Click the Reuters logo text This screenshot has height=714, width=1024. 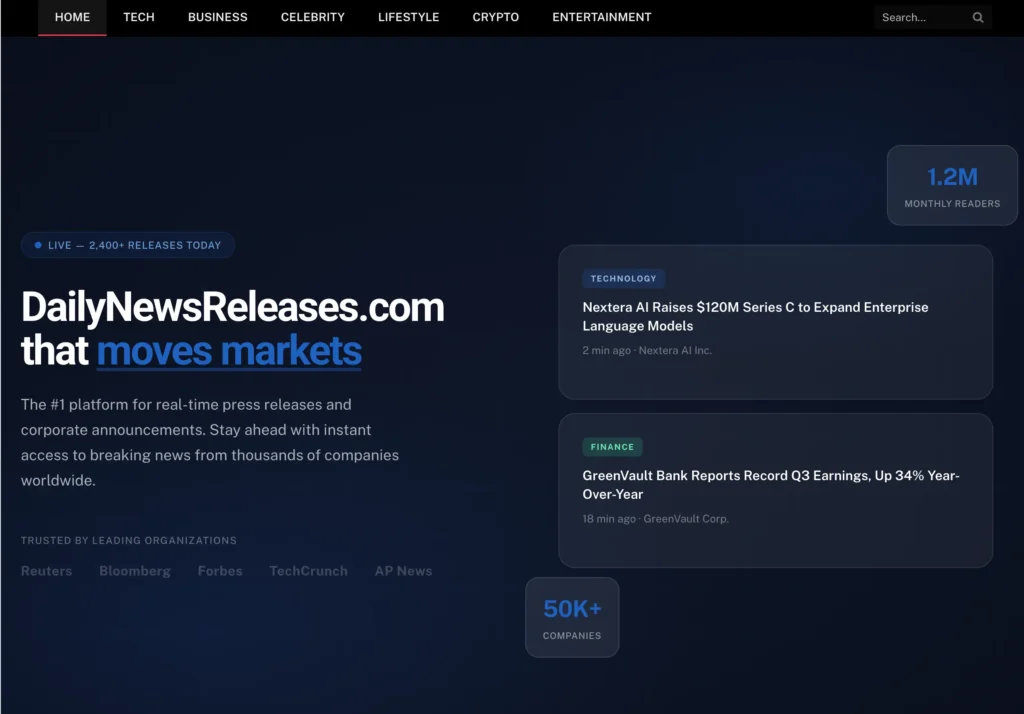[x=46, y=571]
